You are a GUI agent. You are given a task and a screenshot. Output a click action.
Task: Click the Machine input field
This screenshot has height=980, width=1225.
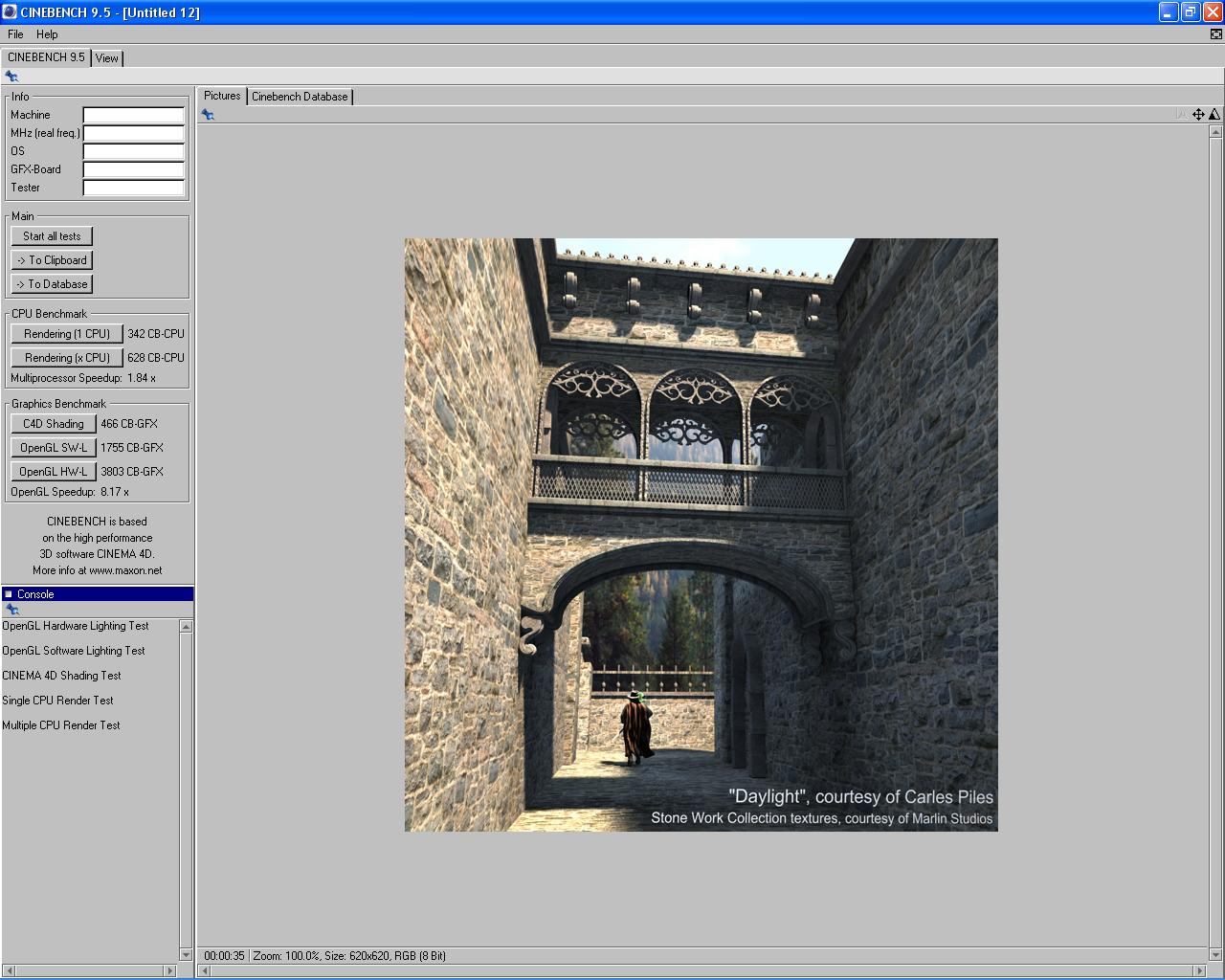coord(133,115)
